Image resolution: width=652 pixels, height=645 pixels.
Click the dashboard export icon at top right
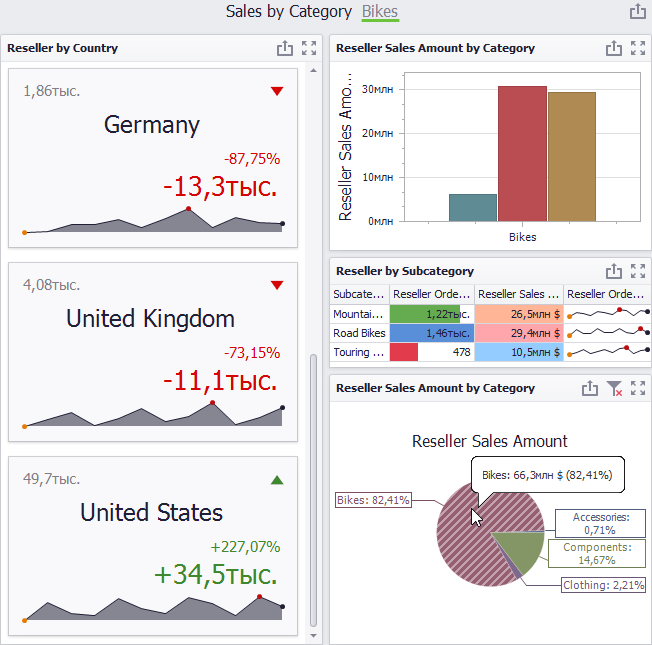click(x=637, y=11)
